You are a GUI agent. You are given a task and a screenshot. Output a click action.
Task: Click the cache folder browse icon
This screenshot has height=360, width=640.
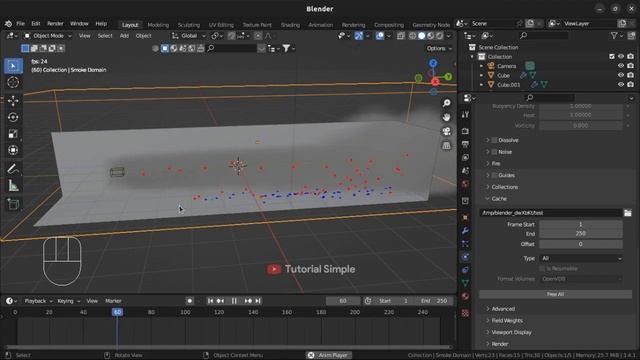pos(627,213)
